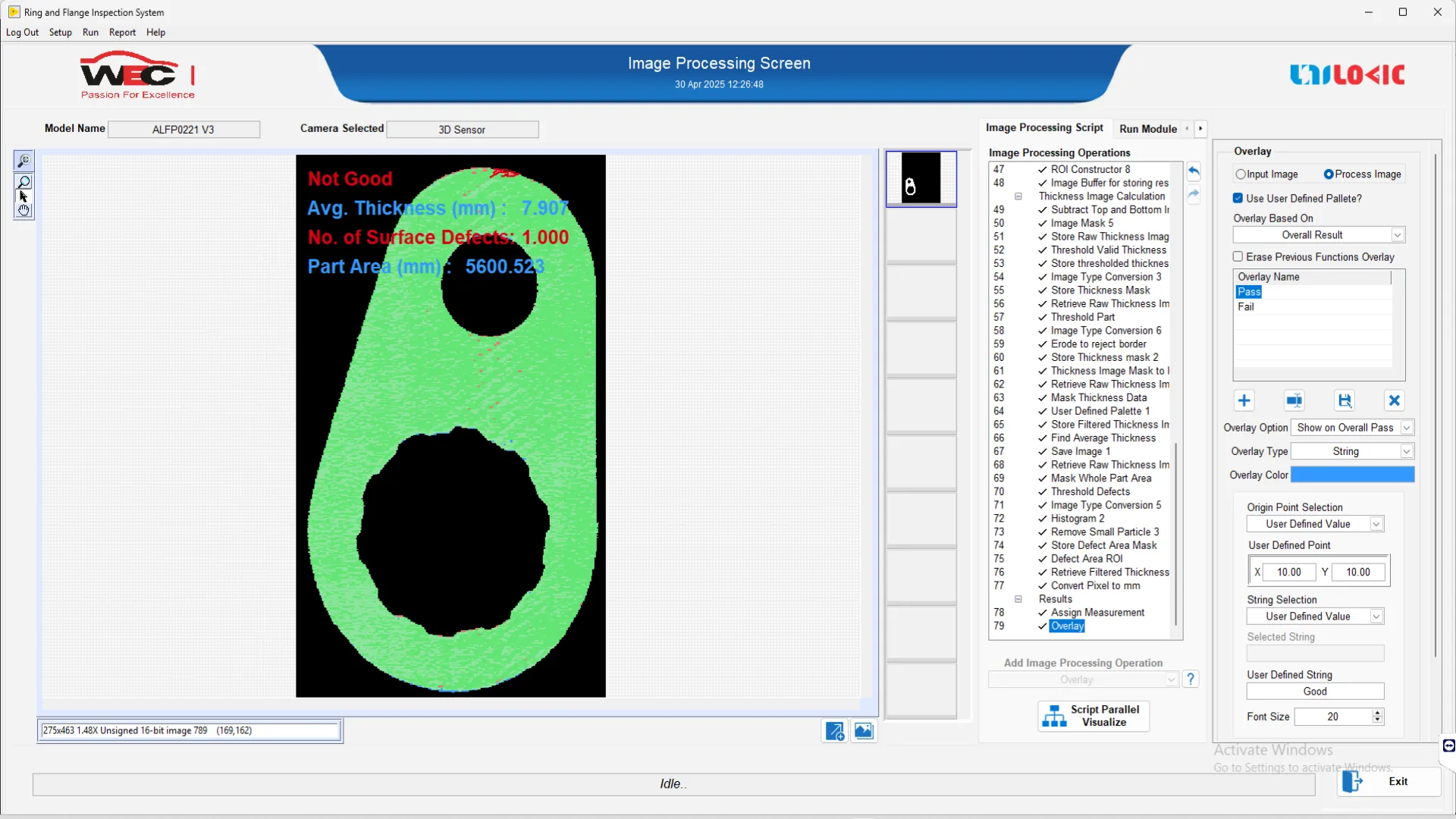Select the pan hand tool
The height and width of the screenshot is (819, 1456).
point(24,211)
